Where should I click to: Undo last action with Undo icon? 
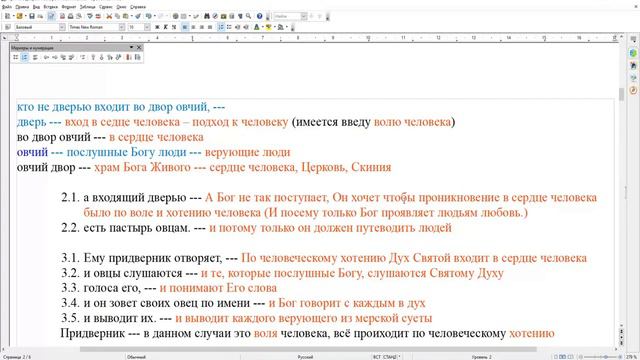148,16
